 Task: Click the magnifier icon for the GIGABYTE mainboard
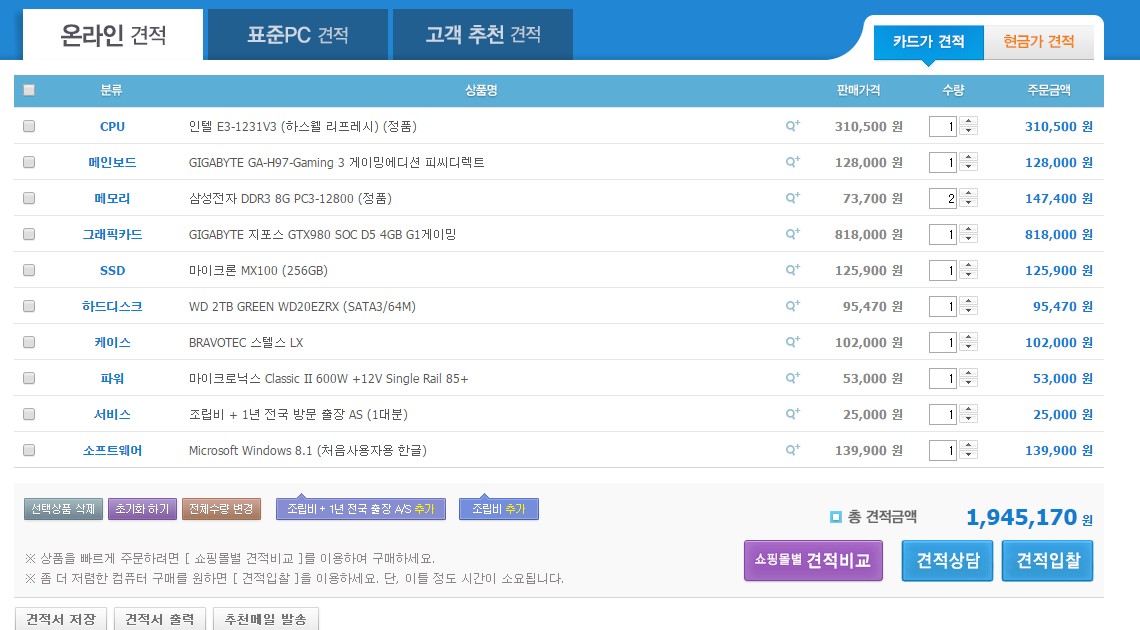click(x=792, y=162)
